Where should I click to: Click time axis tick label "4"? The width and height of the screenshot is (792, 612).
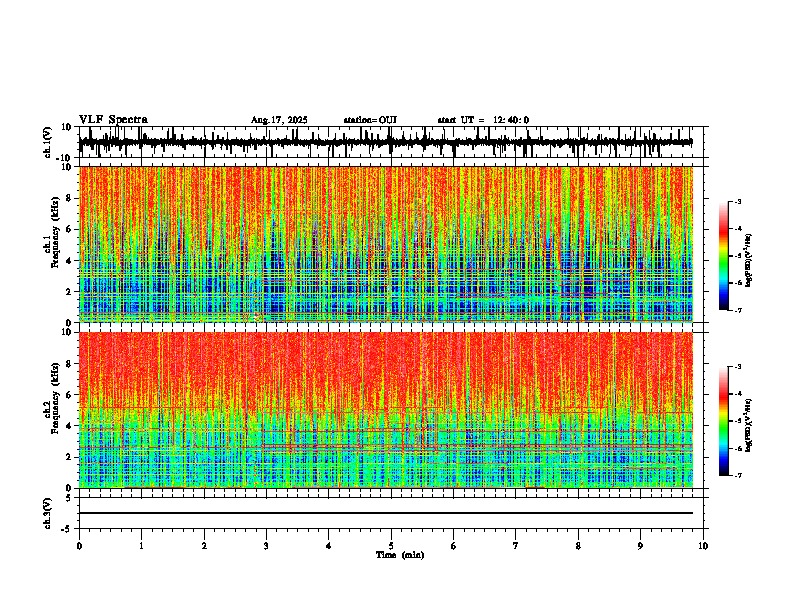pyautogui.click(x=328, y=546)
